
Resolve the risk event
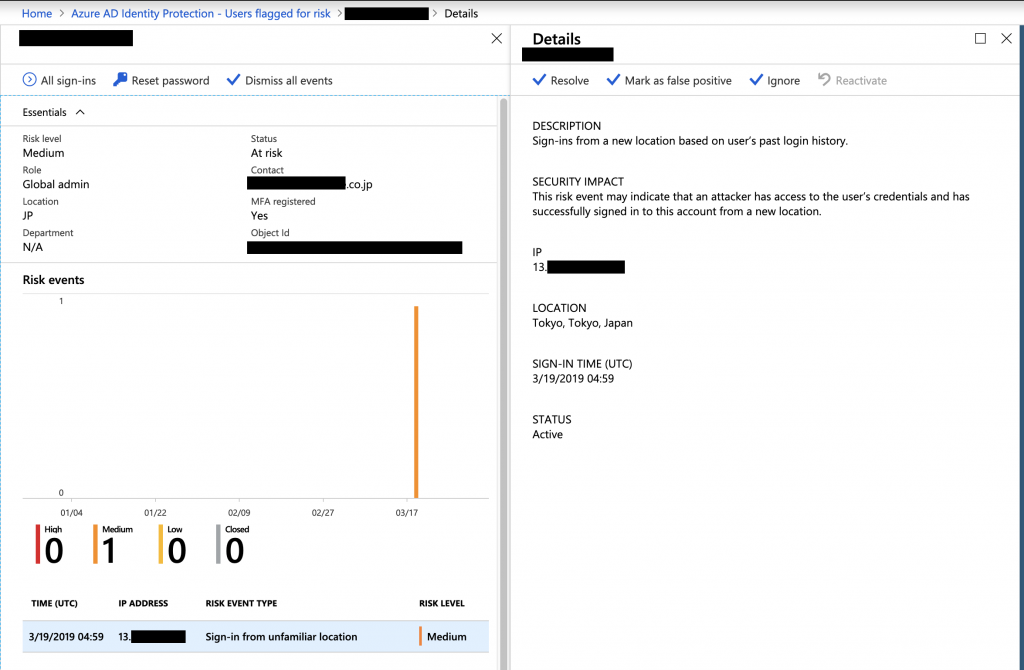(x=561, y=80)
